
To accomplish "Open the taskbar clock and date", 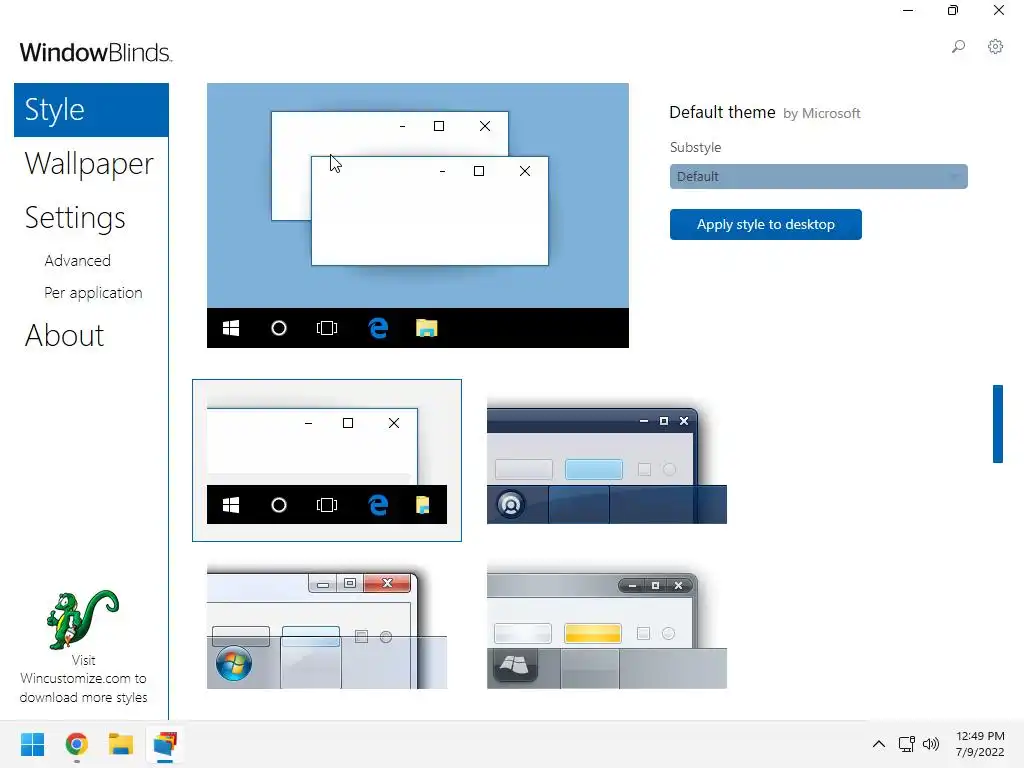I will tap(980, 744).
